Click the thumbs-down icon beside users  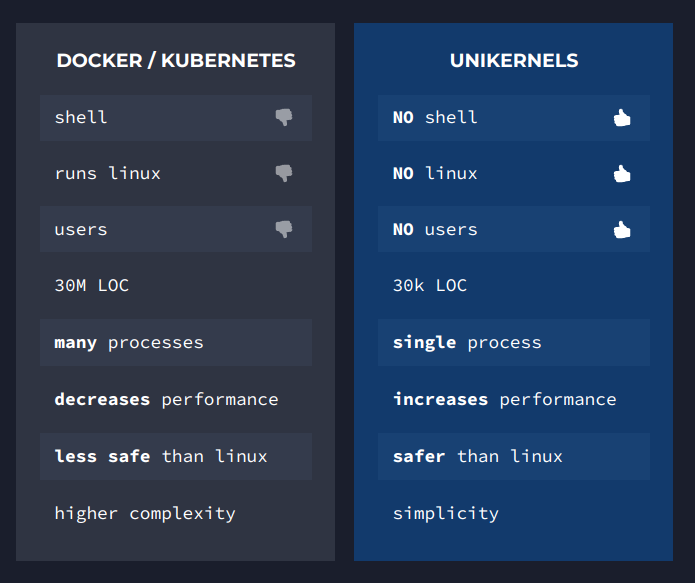pyautogui.click(x=284, y=229)
